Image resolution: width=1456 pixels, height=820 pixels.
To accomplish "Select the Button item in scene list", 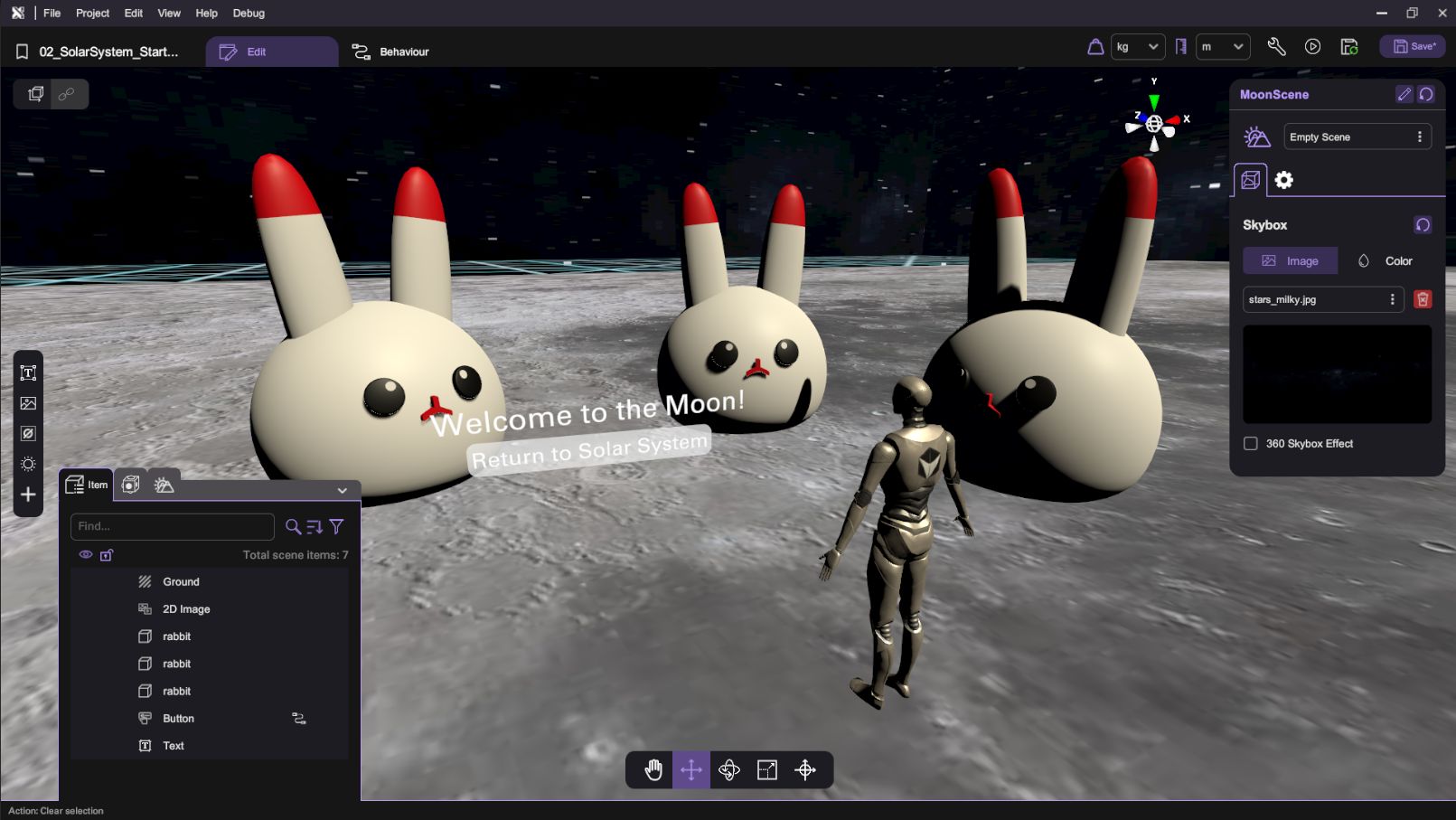I will [x=178, y=719].
